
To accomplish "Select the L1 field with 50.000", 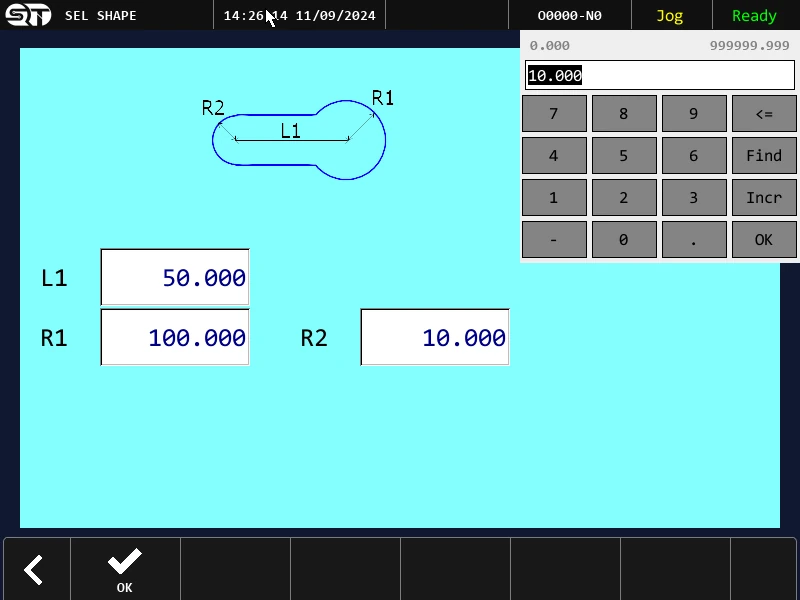I will [x=175, y=278].
